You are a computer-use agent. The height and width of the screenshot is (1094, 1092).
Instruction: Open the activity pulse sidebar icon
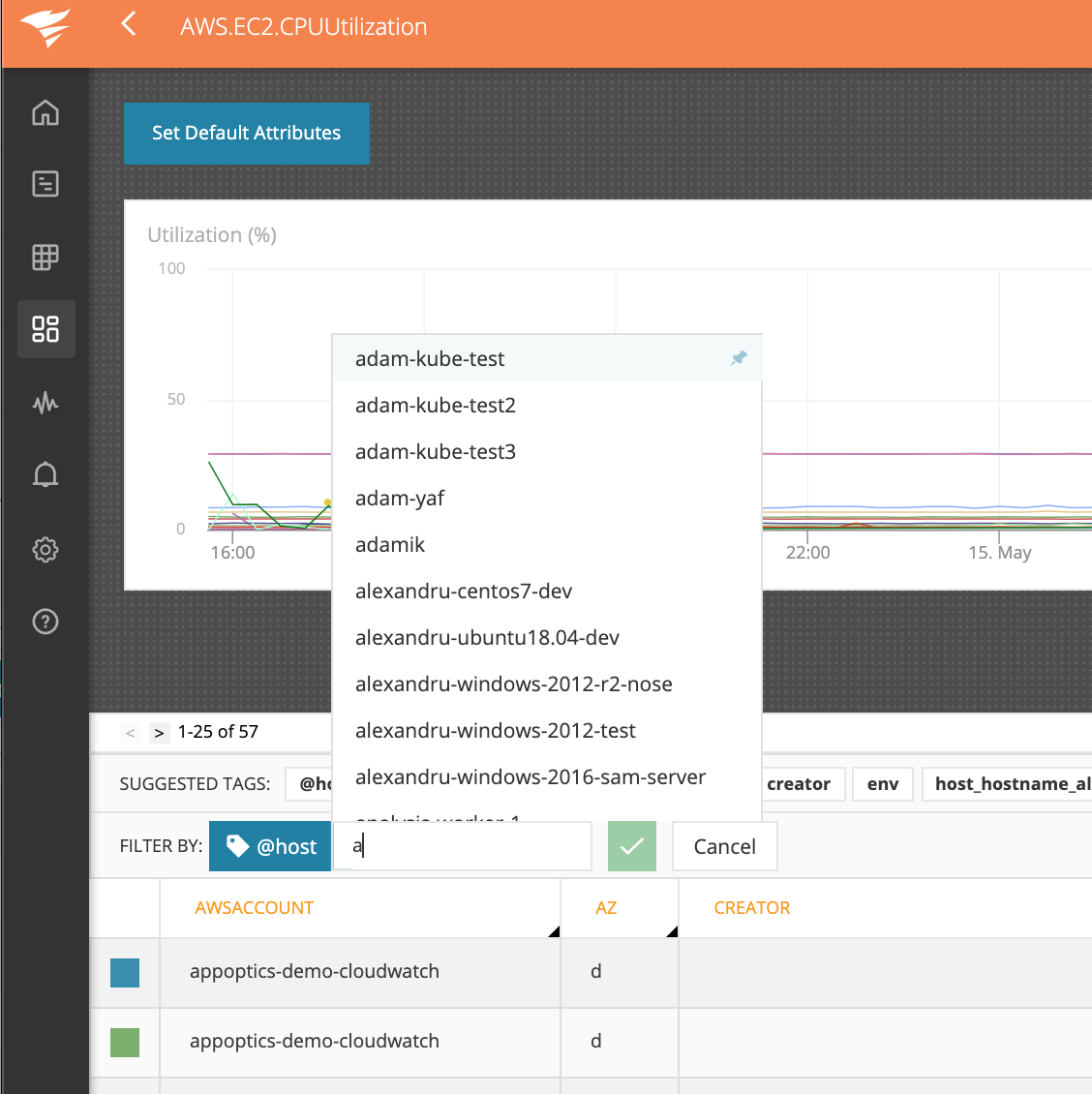click(45, 402)
